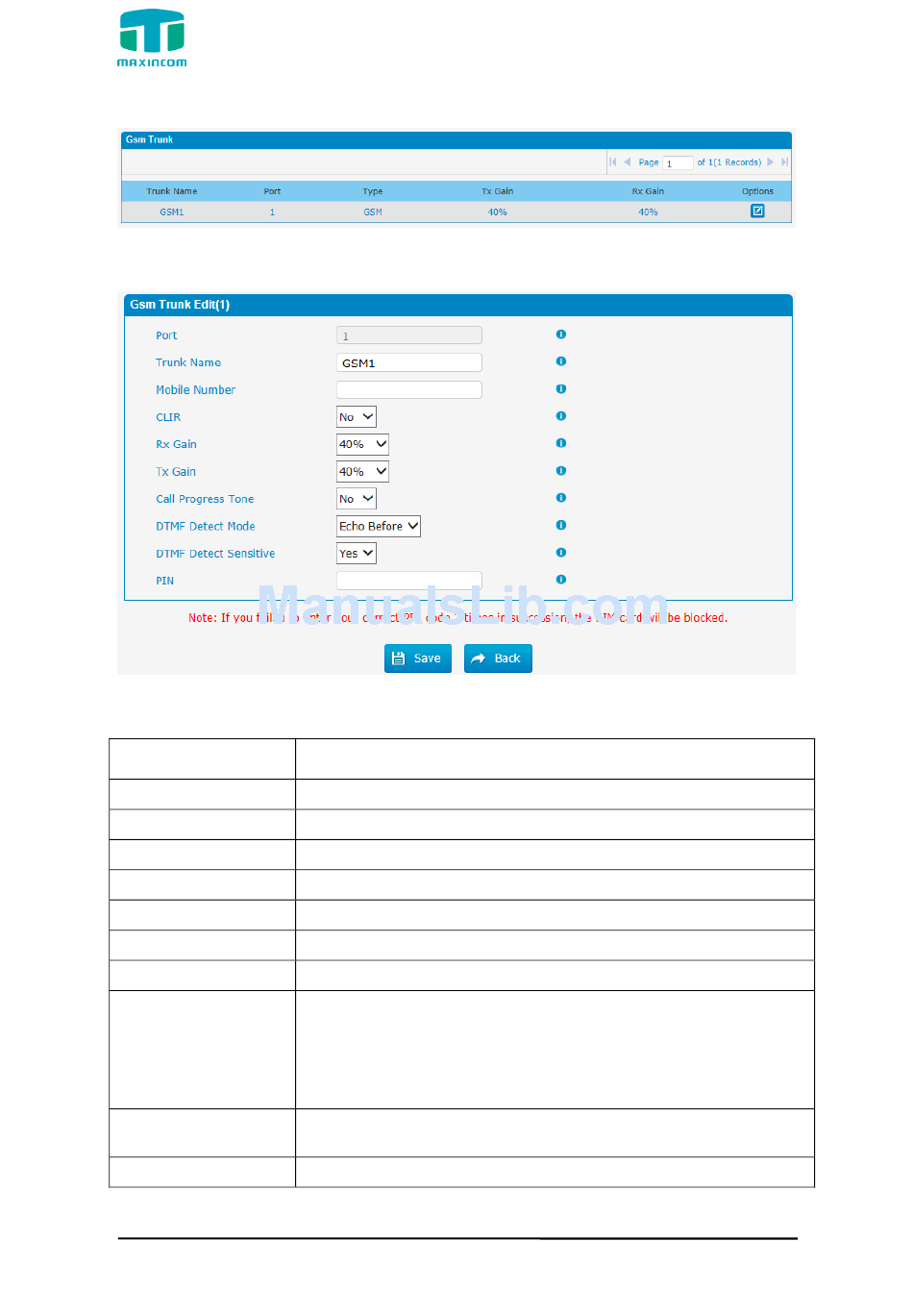This screenshot has width=913, height=1316.
Task: Click the Page number box in pagination
Action: [678, 163]
